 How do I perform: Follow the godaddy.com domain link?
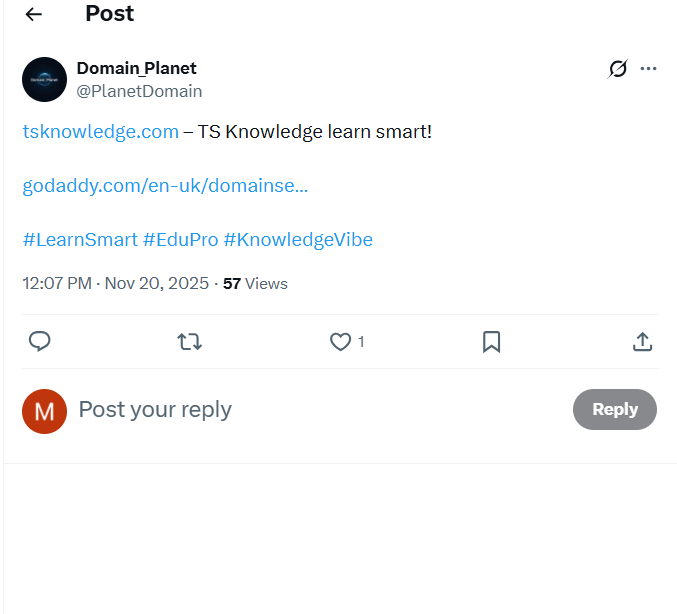[x=165, y=185]
